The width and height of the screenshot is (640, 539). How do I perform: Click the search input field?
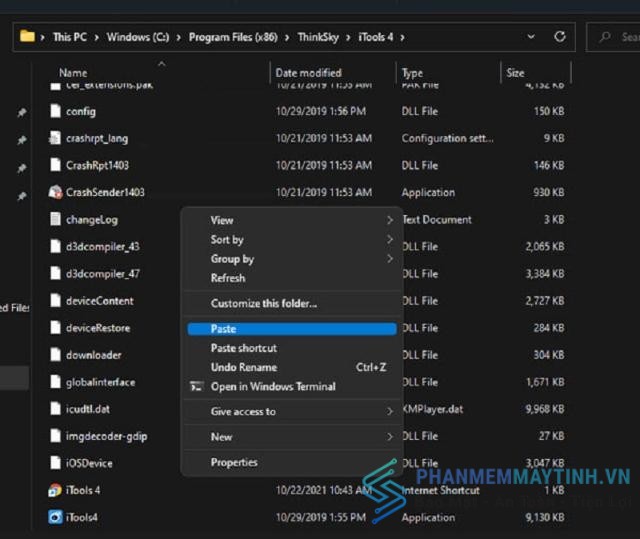[x=613, y=37]
